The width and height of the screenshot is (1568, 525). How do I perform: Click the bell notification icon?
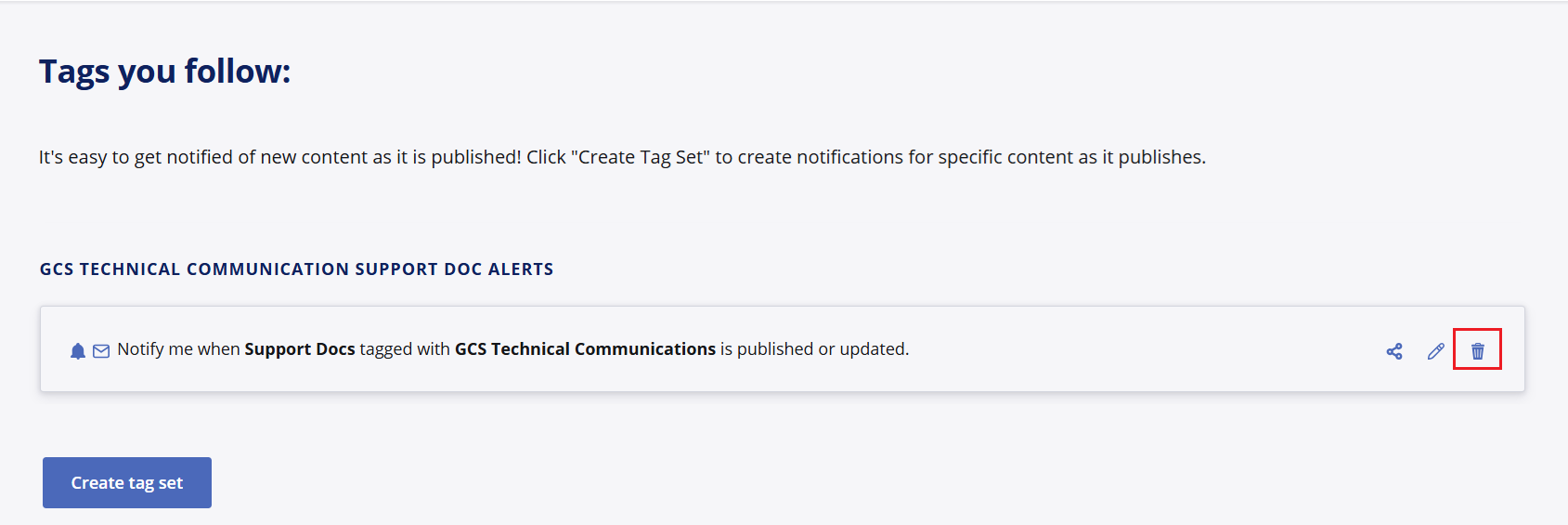[78, 350]
